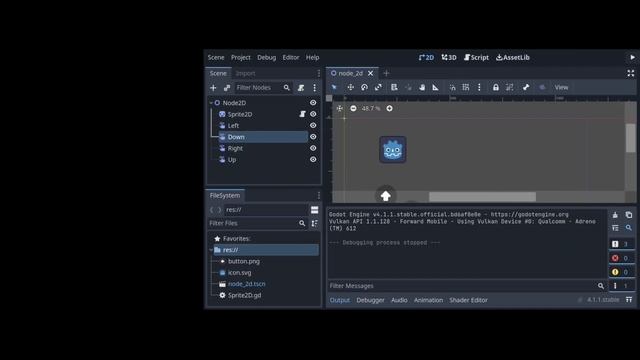Screen dimensions: 640x360
Task: Open extra scene tree options next to script icon
Action: 314,88
